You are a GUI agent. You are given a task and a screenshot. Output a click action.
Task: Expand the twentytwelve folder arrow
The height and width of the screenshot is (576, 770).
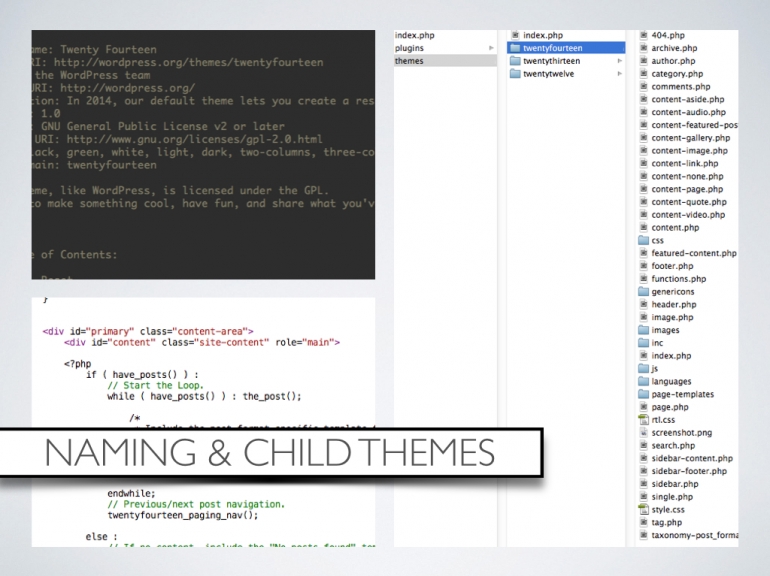click(x=620, y=74)
